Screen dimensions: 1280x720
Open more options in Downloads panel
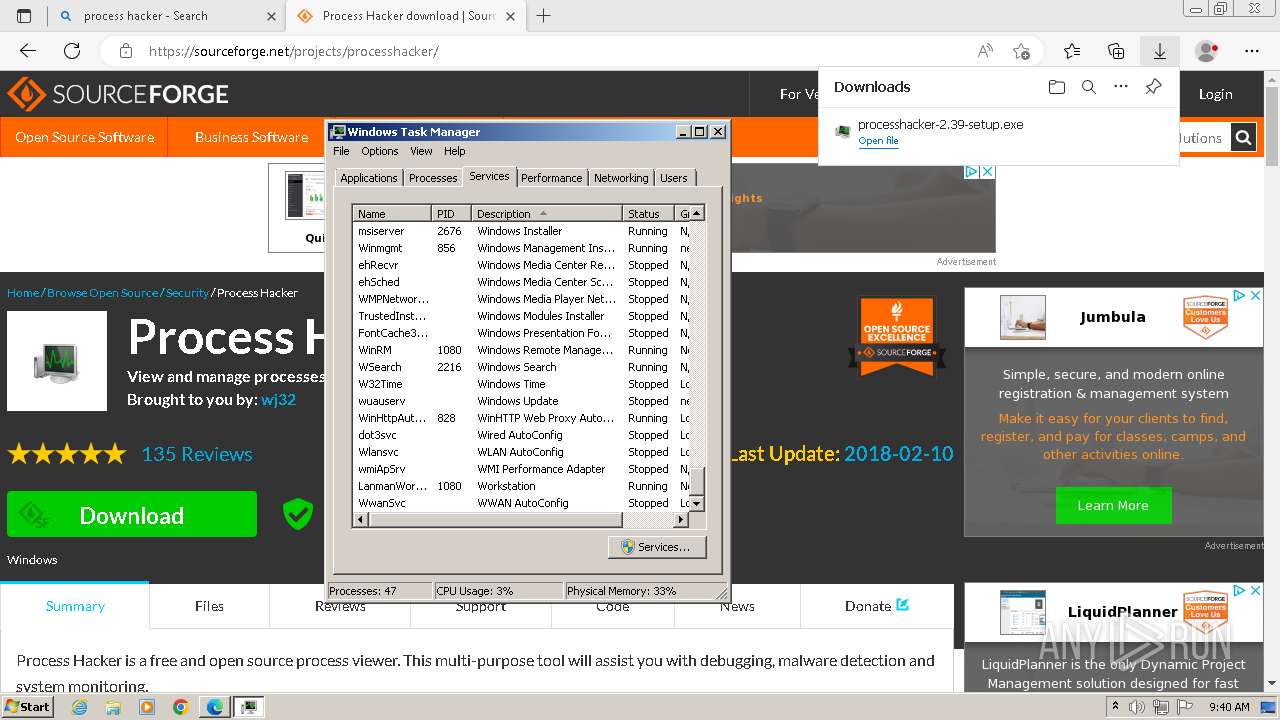click(1121, 87)
